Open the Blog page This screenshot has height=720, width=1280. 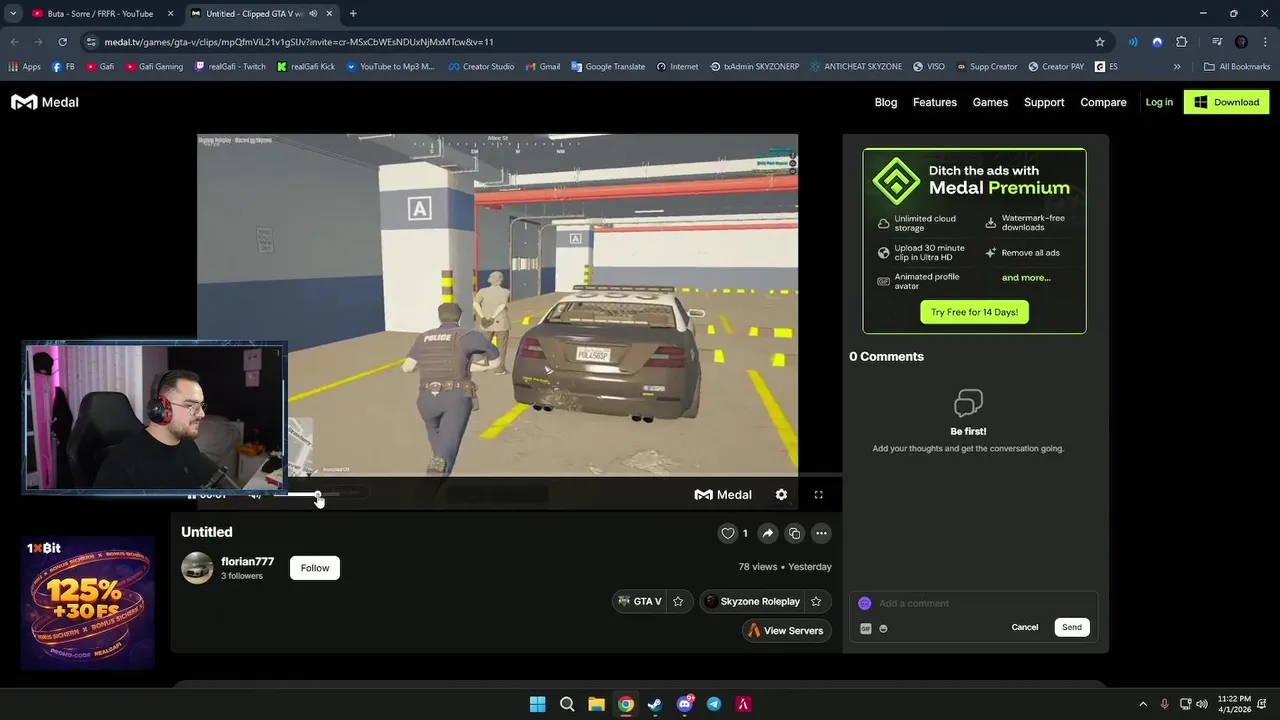(x=886, y=102)
